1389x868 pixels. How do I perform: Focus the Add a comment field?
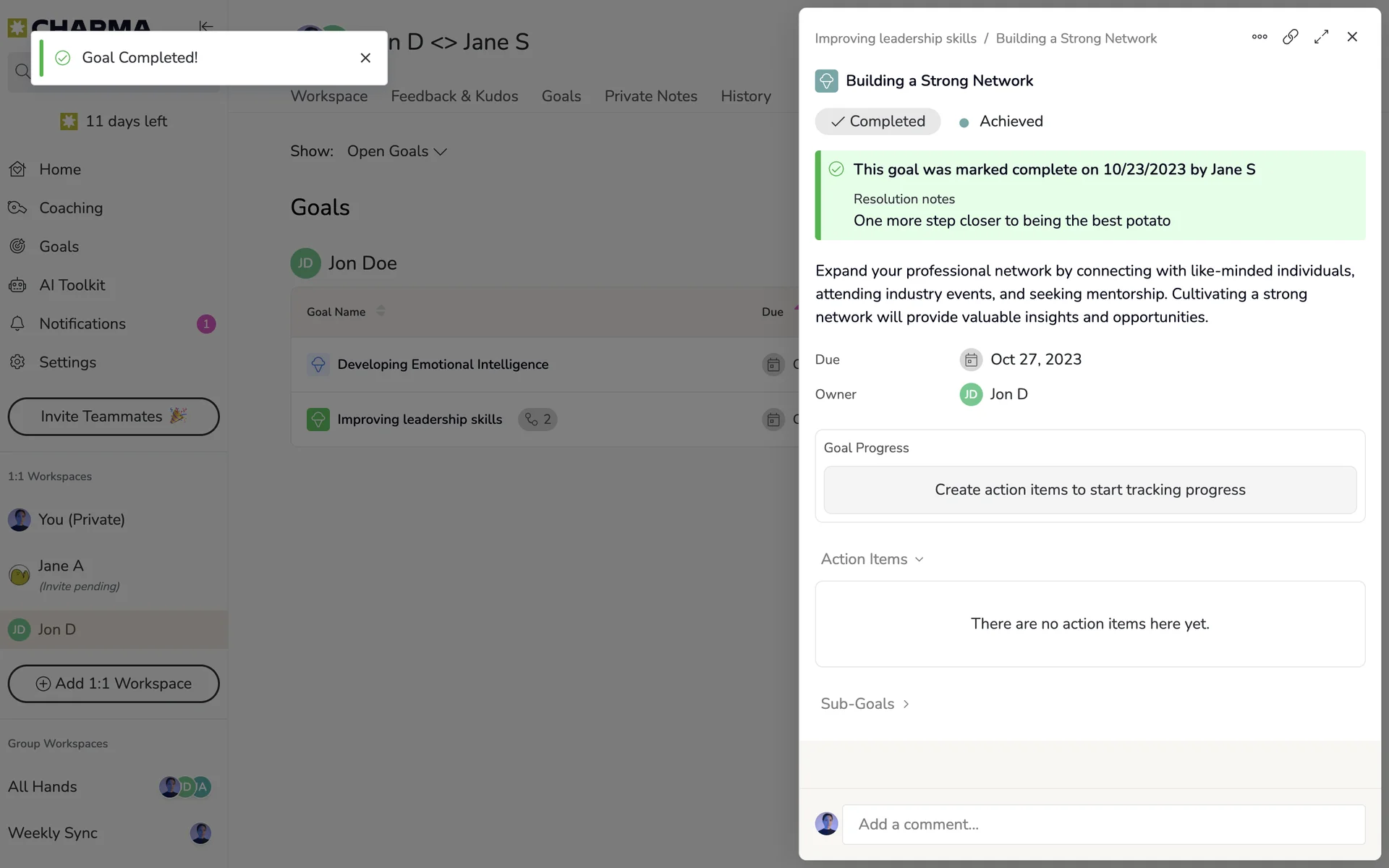click(x=1103, y=825)
